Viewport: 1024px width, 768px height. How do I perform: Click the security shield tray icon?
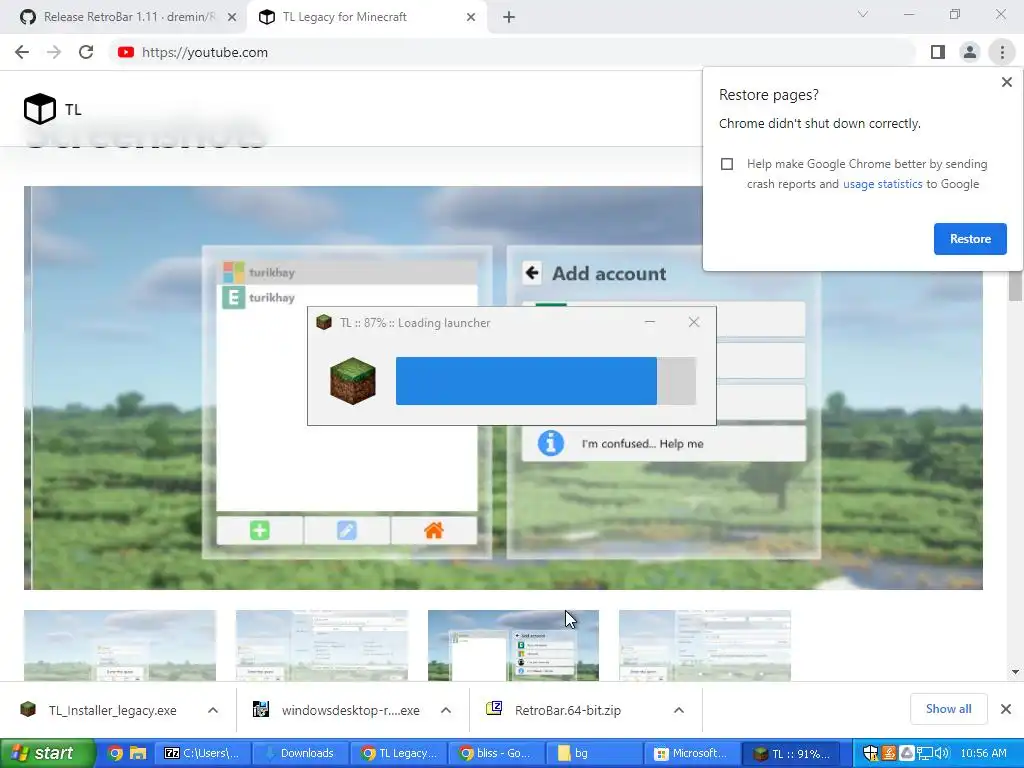point(871,753)
